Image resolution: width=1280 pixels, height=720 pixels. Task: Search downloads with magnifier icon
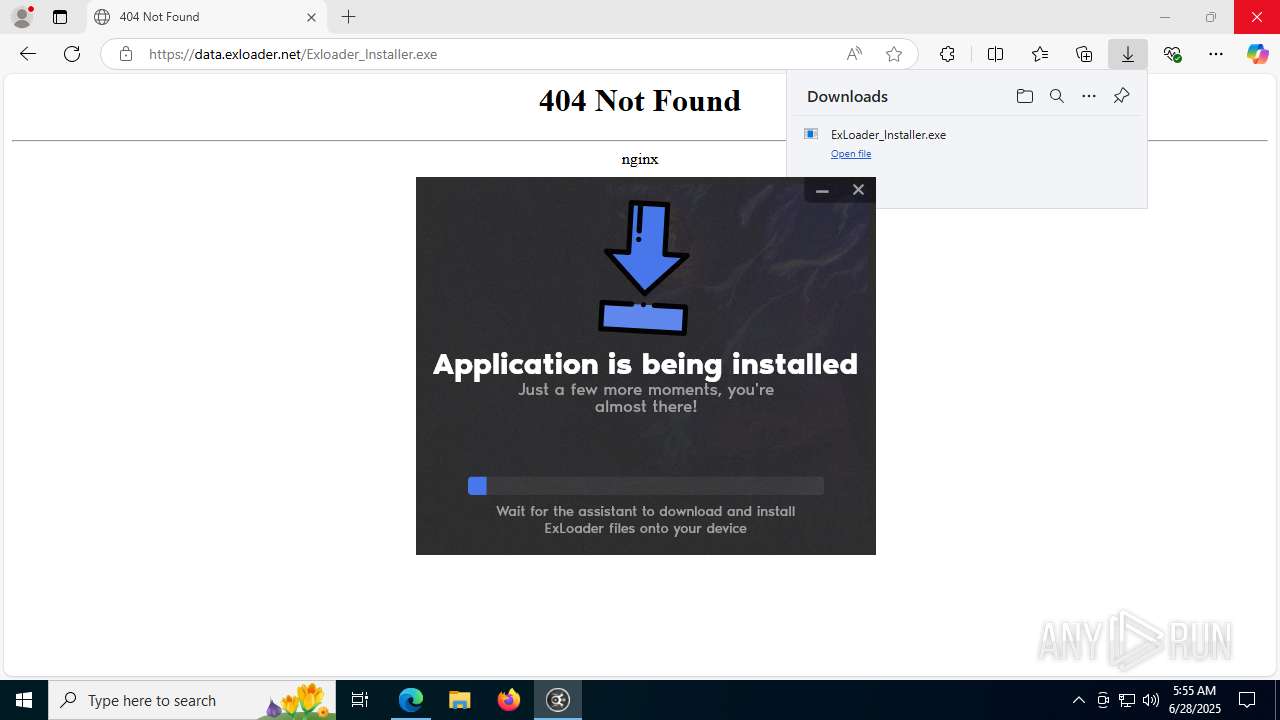(1057, 96)
